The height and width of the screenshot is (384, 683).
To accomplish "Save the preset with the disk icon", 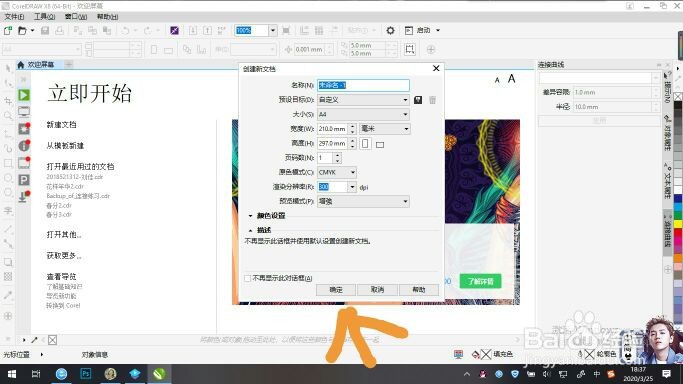I will tap(418, 100).
